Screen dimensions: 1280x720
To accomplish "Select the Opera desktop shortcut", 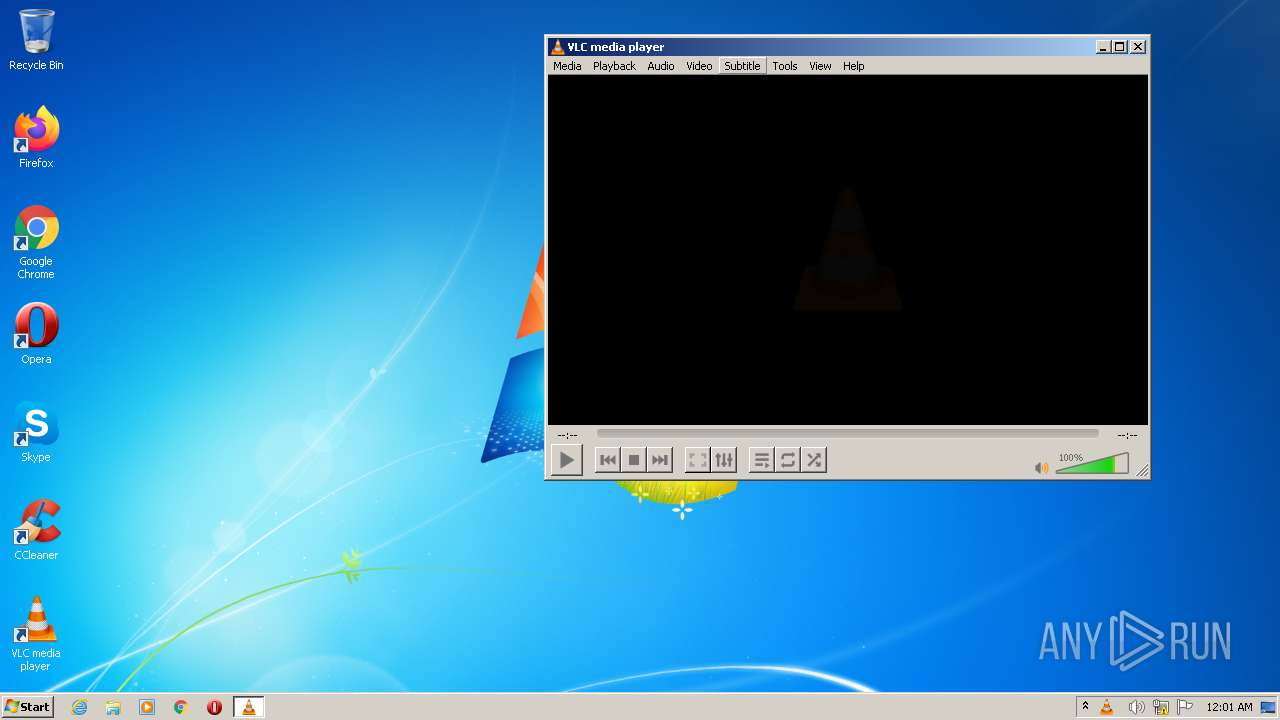I will click(36, 334).
